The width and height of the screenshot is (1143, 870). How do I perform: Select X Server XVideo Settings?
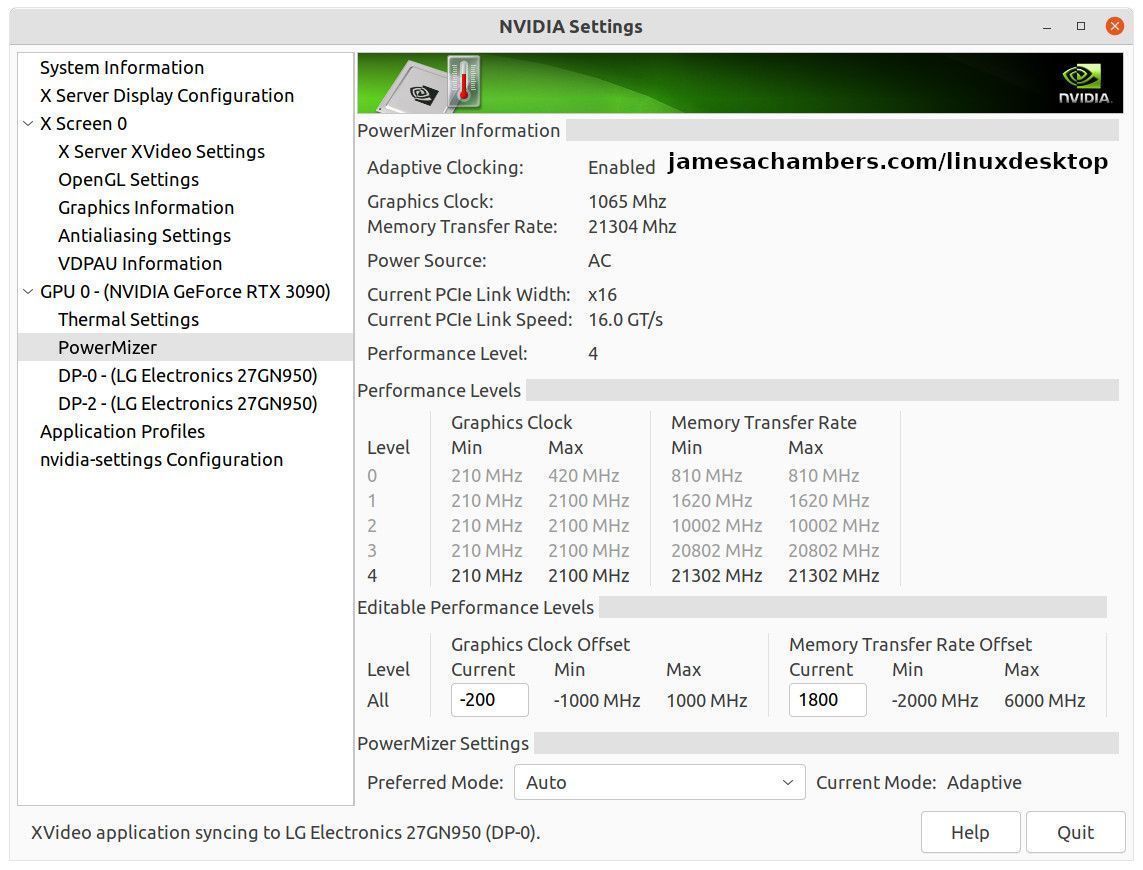pyautogui.click(x=161, y=151)
